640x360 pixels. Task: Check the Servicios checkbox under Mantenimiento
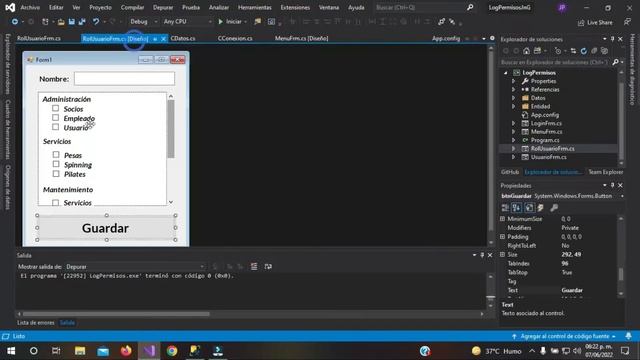click(56, 202)
